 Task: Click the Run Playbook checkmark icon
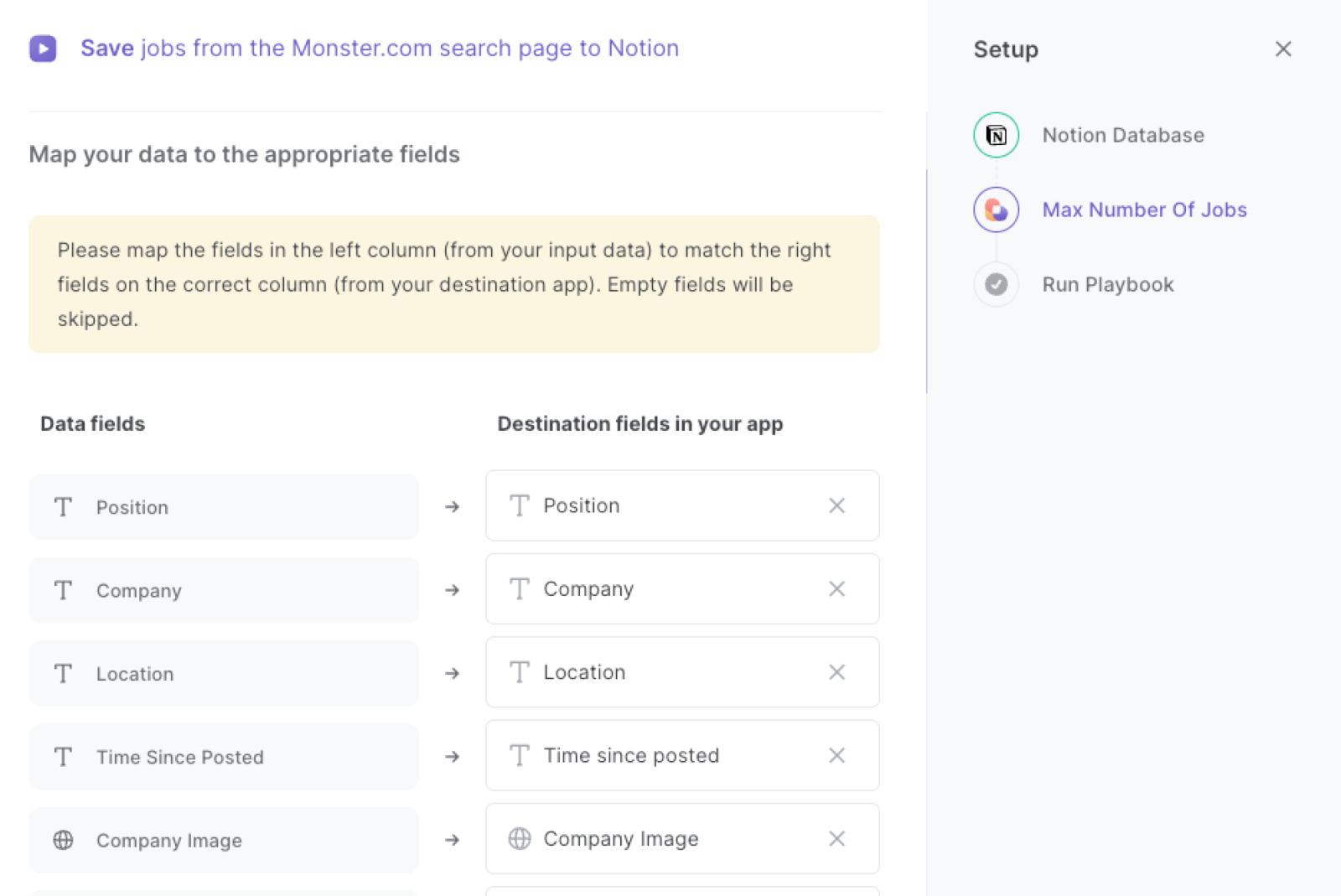996,284
